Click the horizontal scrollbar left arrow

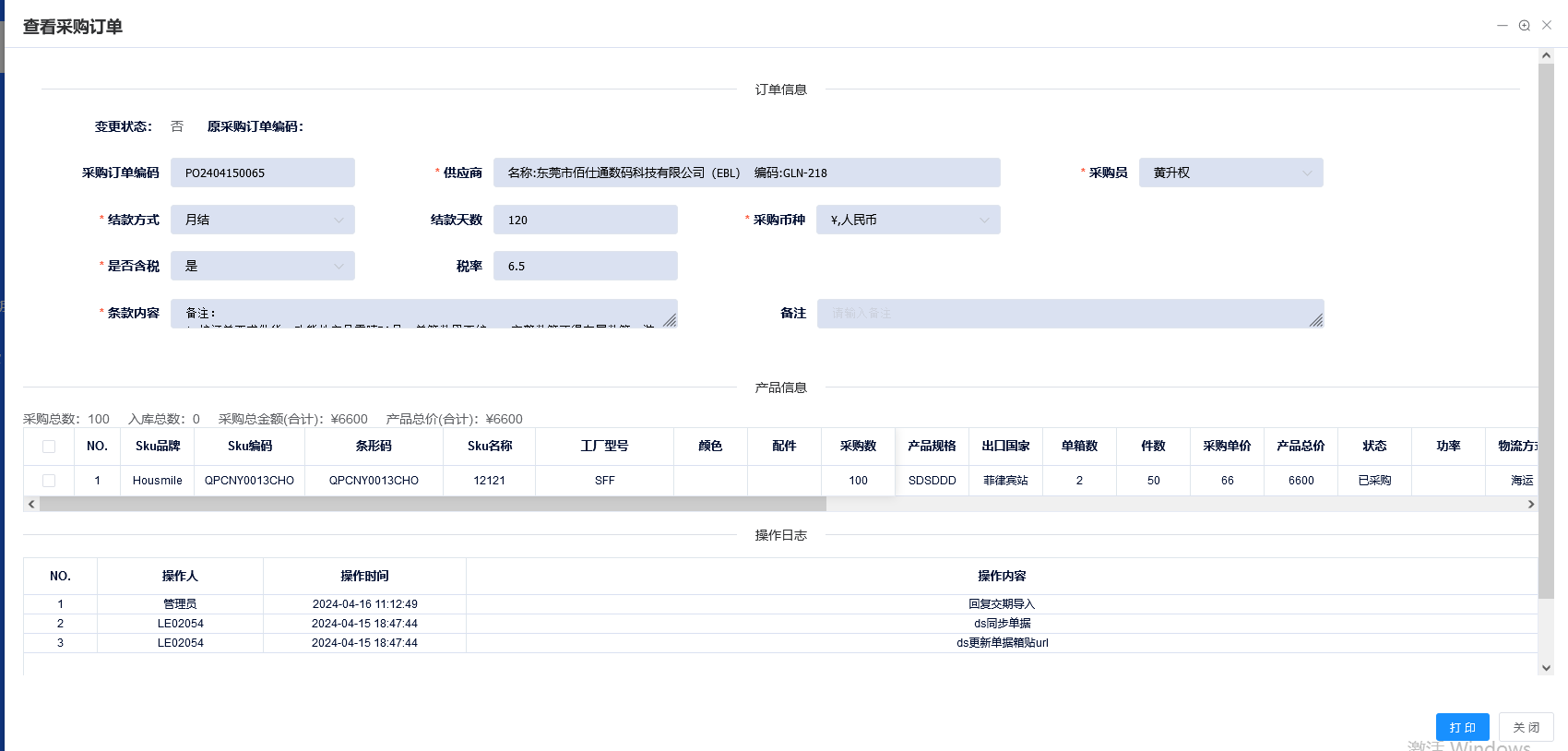[31, 505]
